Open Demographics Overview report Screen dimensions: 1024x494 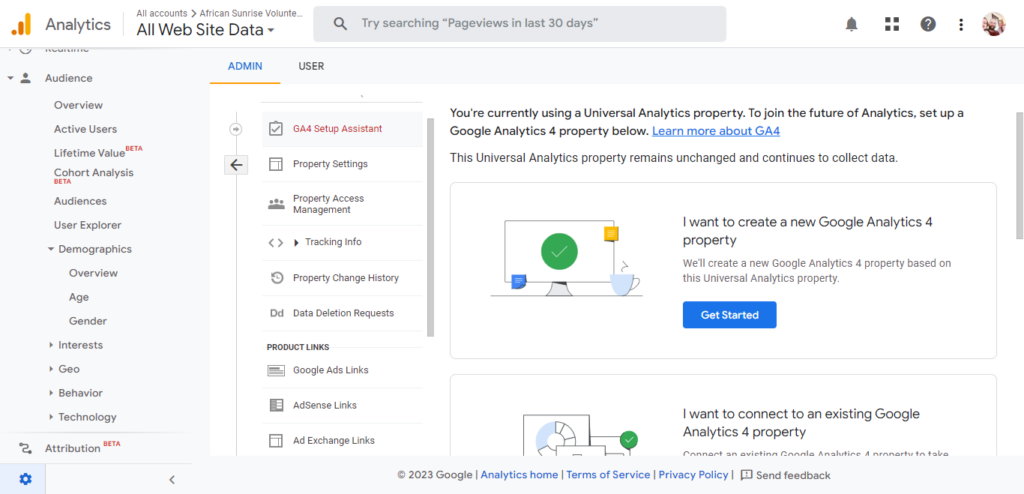(x=93, y=273)
